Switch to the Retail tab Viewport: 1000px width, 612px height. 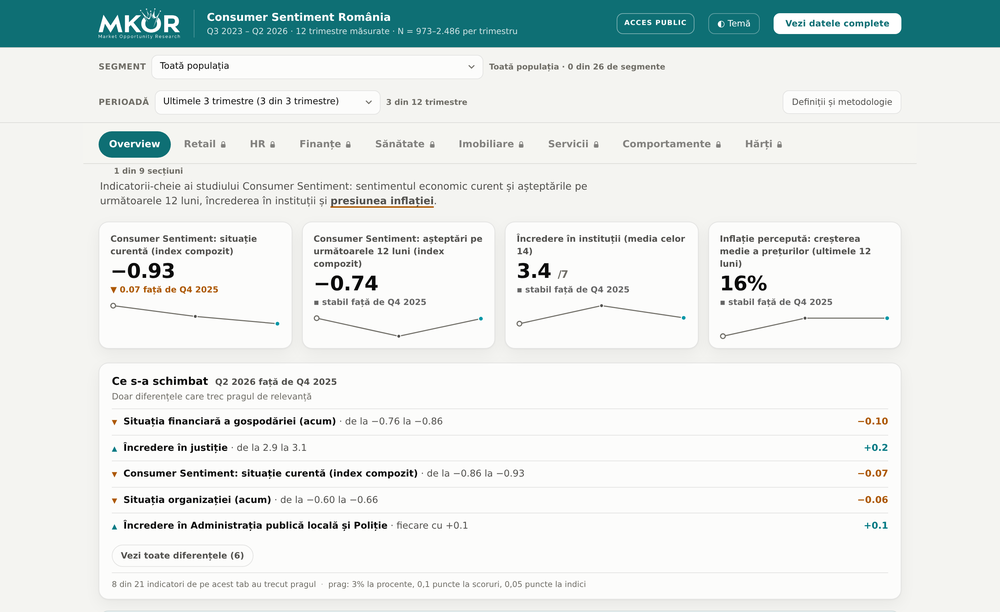(205, 144)
